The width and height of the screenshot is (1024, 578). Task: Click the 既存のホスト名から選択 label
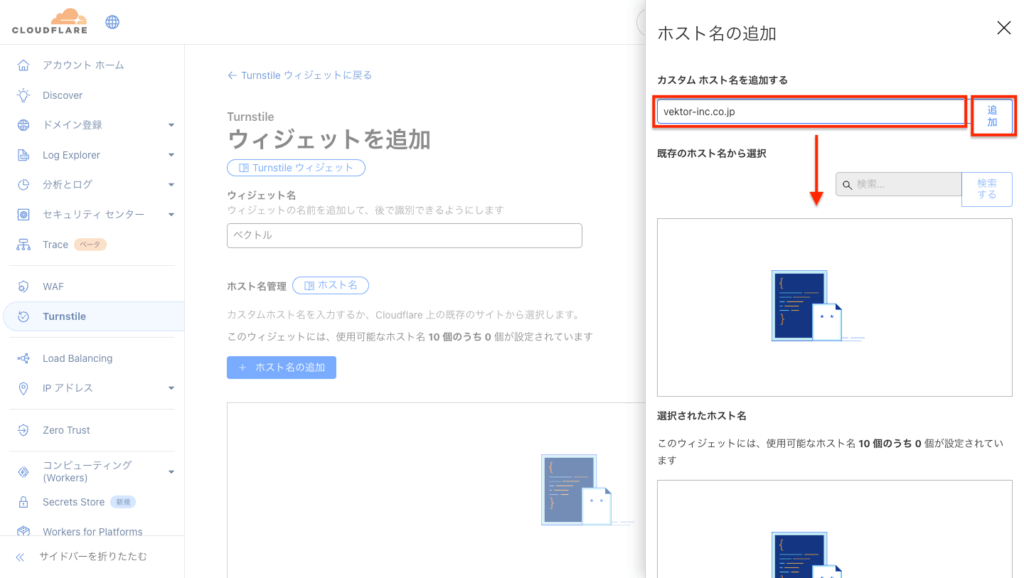click(712, 153)
